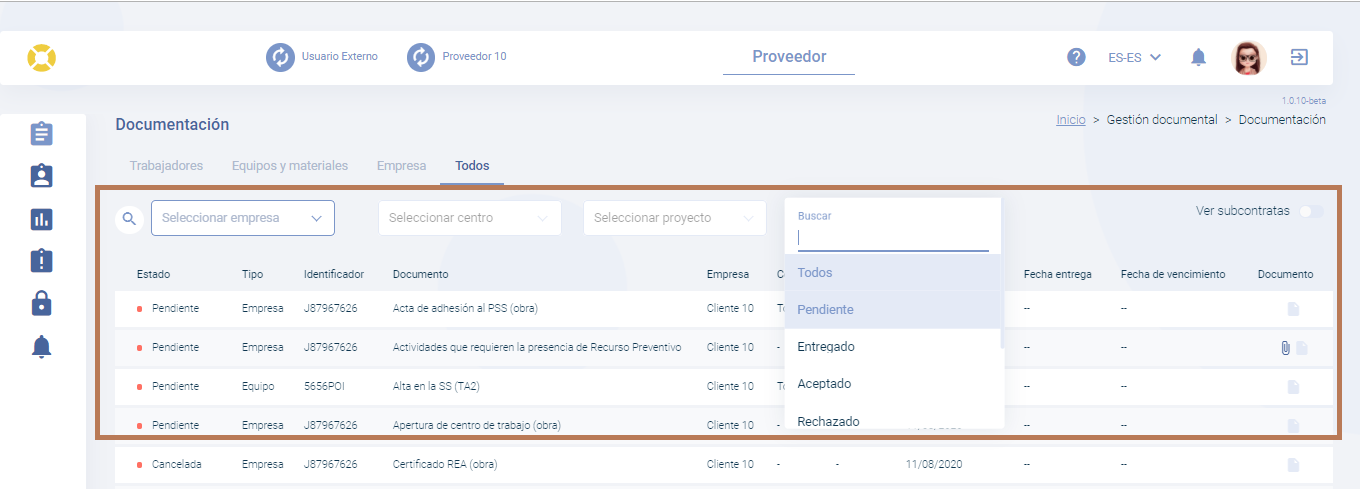Expand the Seleccionar empresa dropdown
The height and width of the screenshot is (489, 1360).
pyautogui.click(x=243, y=218)
